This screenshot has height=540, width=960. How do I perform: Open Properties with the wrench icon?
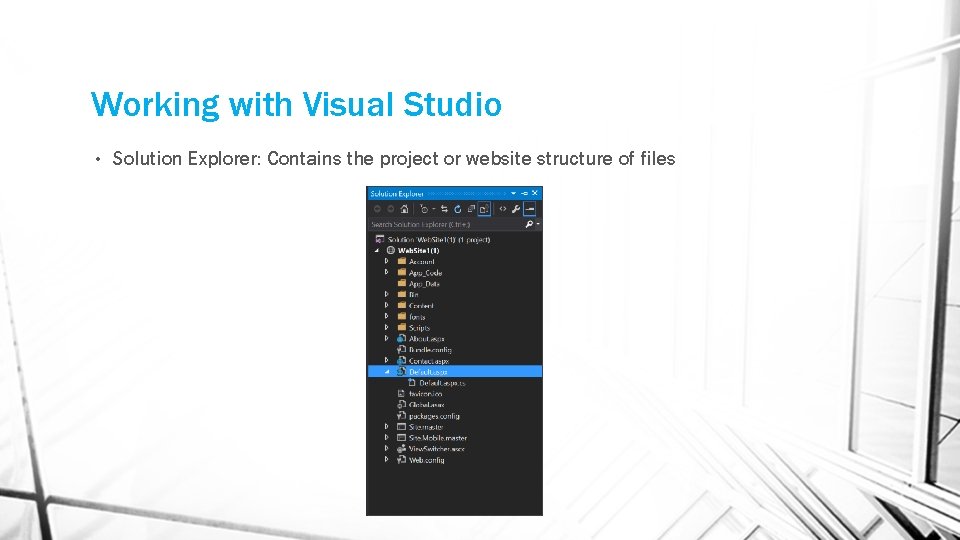516,209
